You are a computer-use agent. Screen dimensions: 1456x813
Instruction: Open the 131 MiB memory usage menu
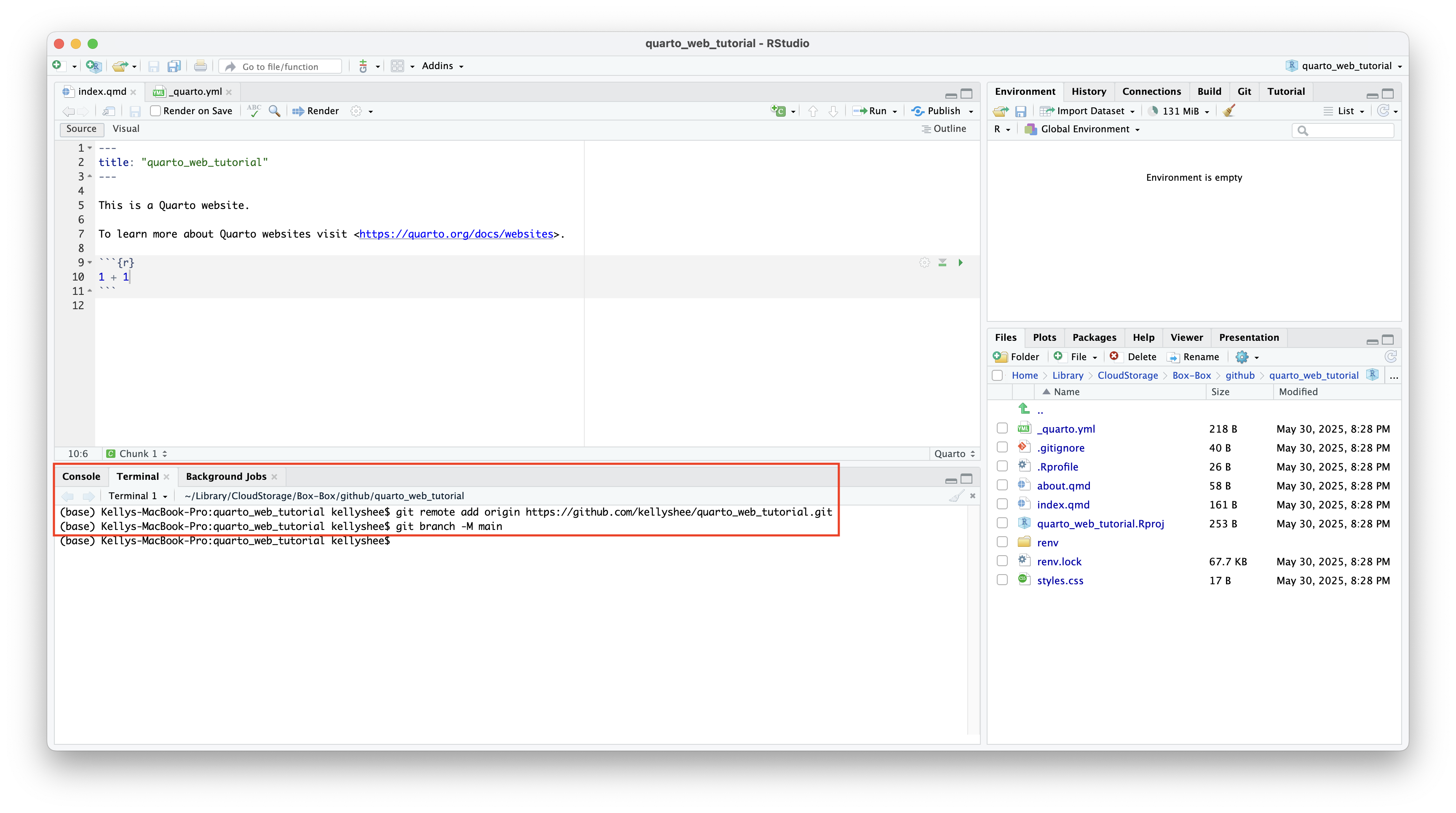1178,111
